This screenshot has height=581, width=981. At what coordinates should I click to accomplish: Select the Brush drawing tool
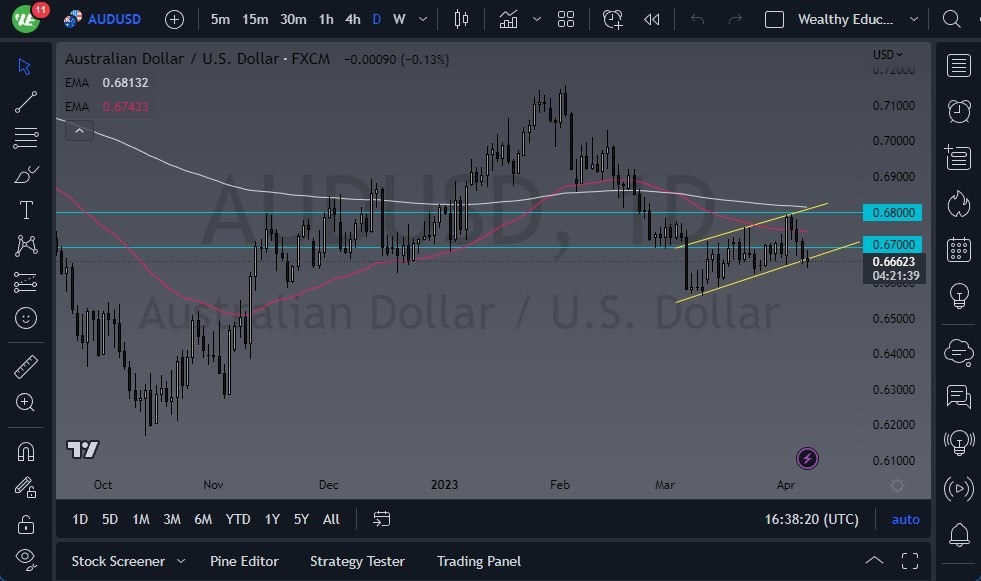25,173
